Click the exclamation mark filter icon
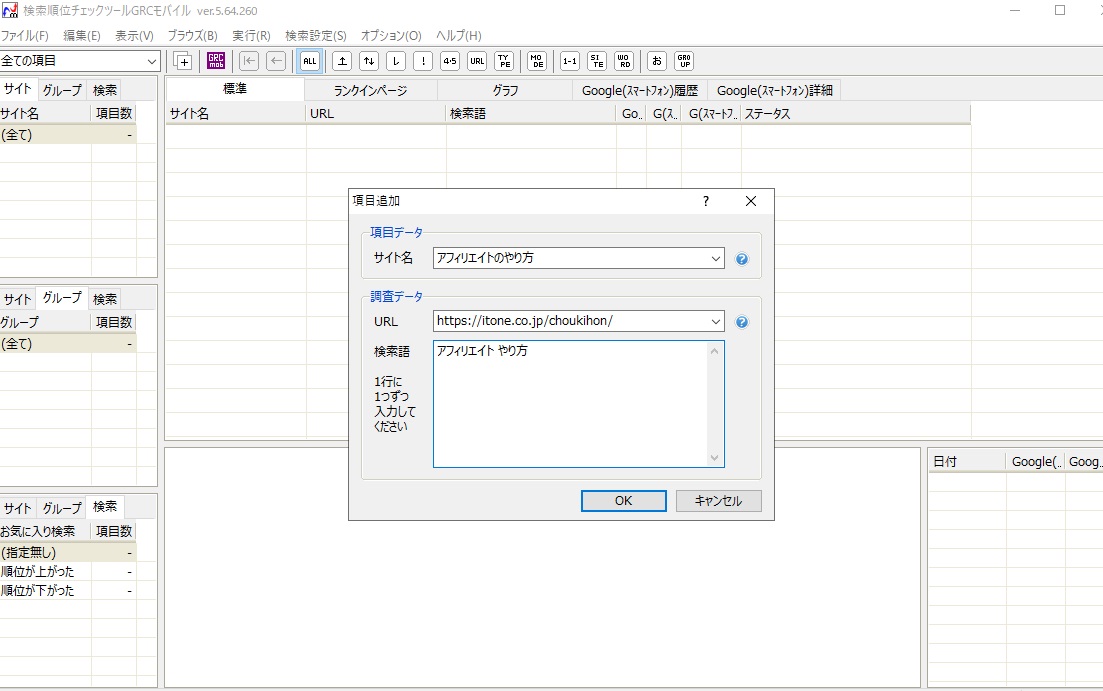The width and height of the screenshot is (1103, 691). point(423,61)
